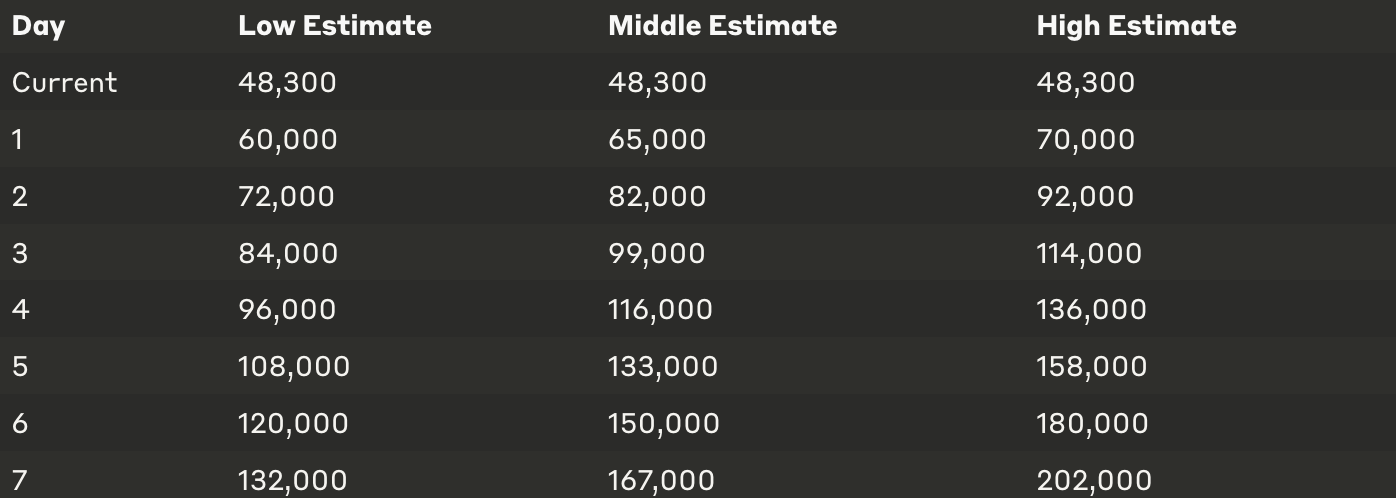Click the cell showing 136,000
Image resolution: width=1396 pixels, height=498 pixels.
[x=1091, y=310]
